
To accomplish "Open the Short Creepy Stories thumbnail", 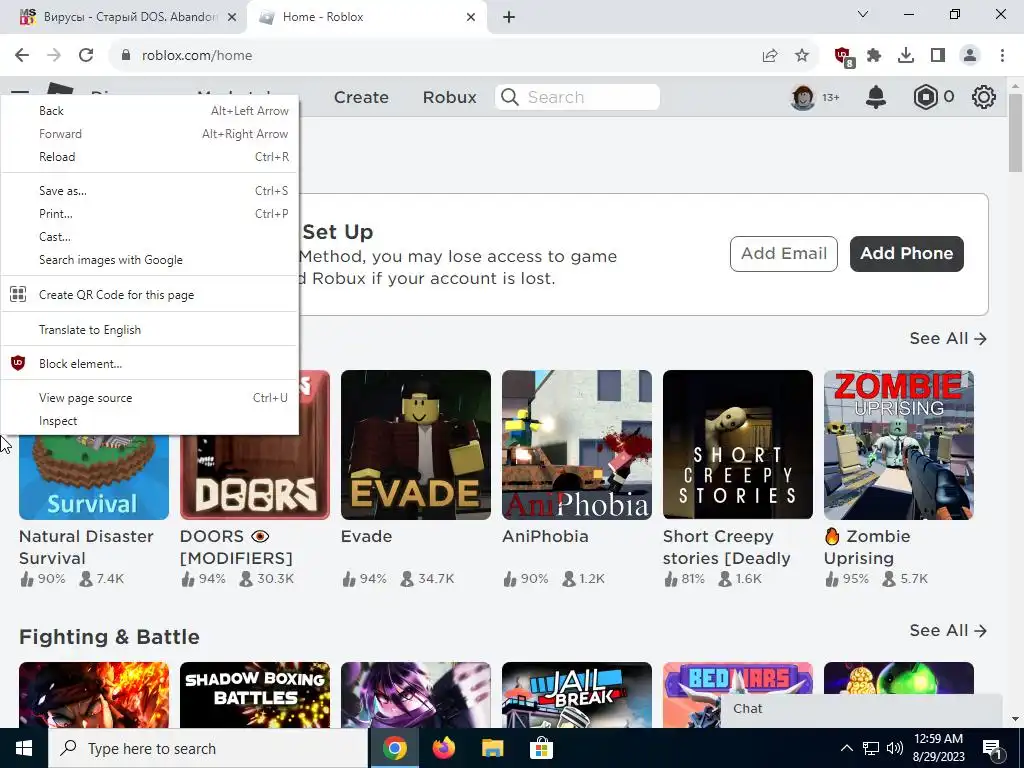I will [738, 445].
